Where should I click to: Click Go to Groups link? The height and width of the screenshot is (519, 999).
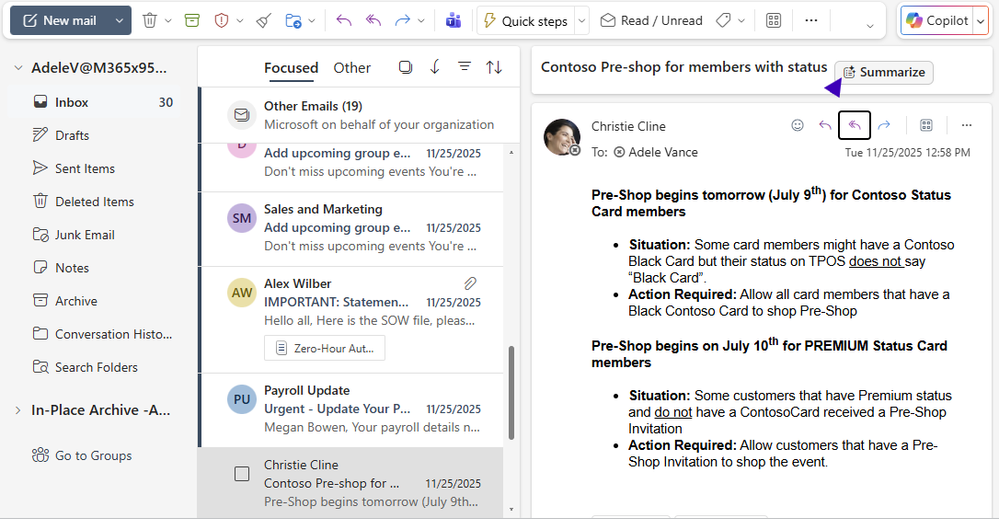coord(82,455)
